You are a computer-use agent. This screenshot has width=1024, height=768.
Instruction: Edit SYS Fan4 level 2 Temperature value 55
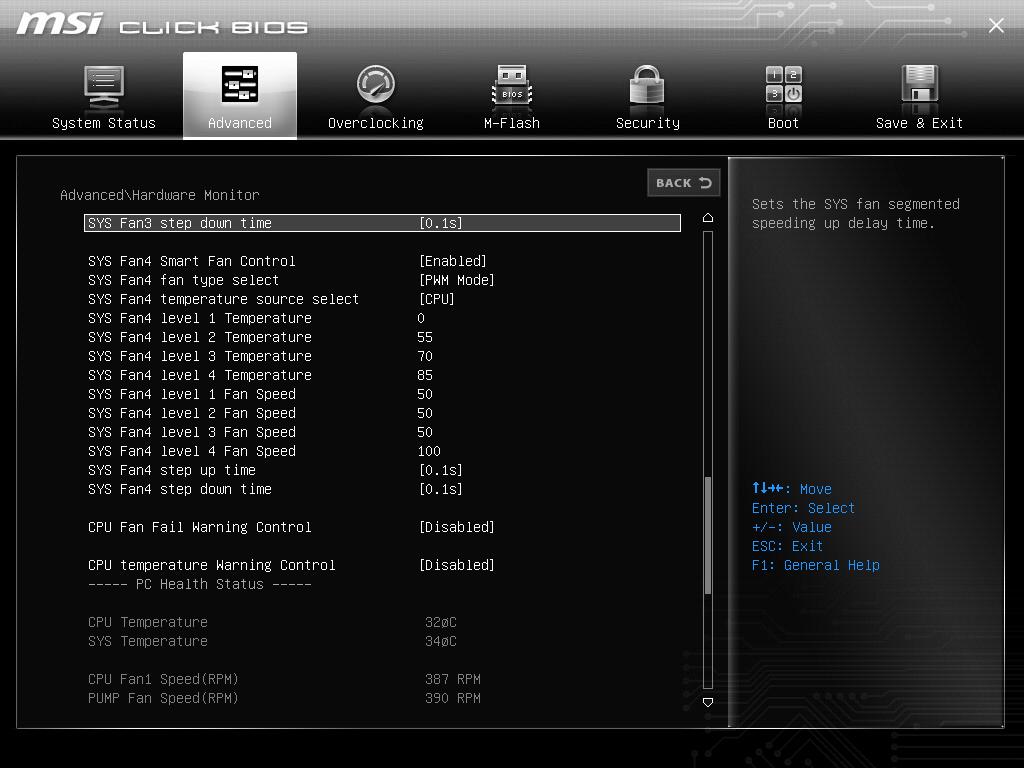tap(424, 337)
